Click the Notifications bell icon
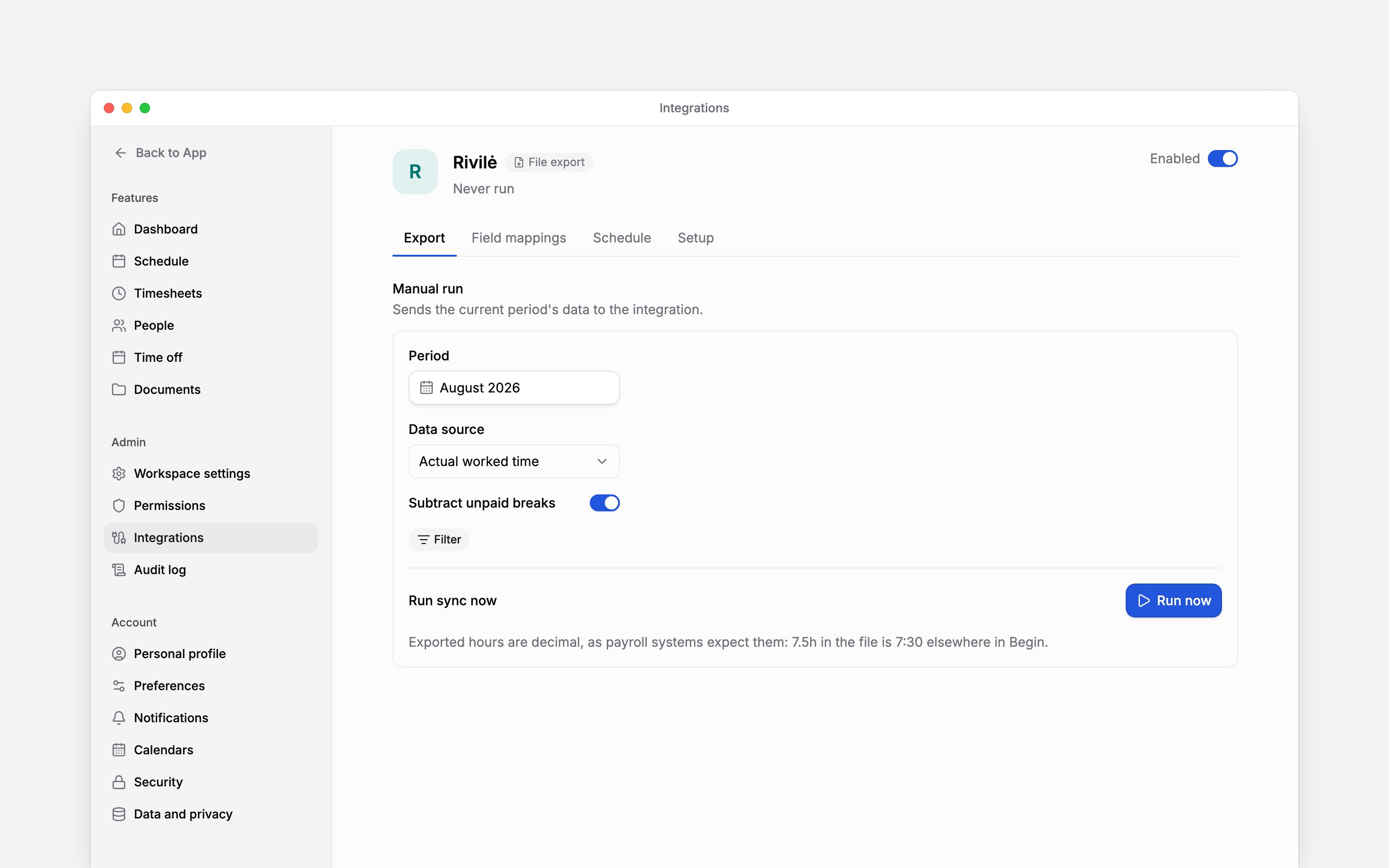1389x868 pixels. point(119,718)
